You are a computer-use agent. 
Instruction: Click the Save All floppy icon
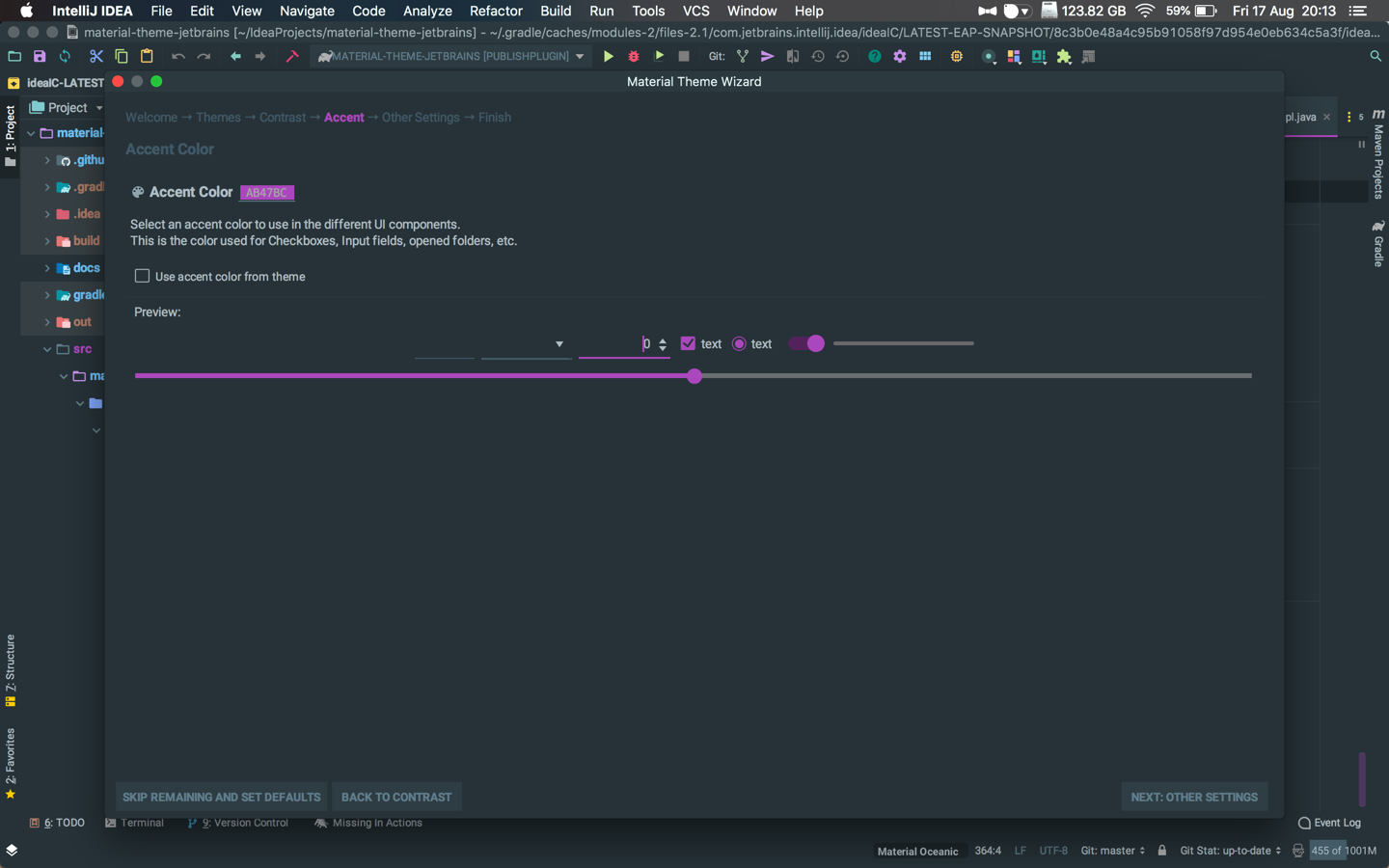(40, 57)
